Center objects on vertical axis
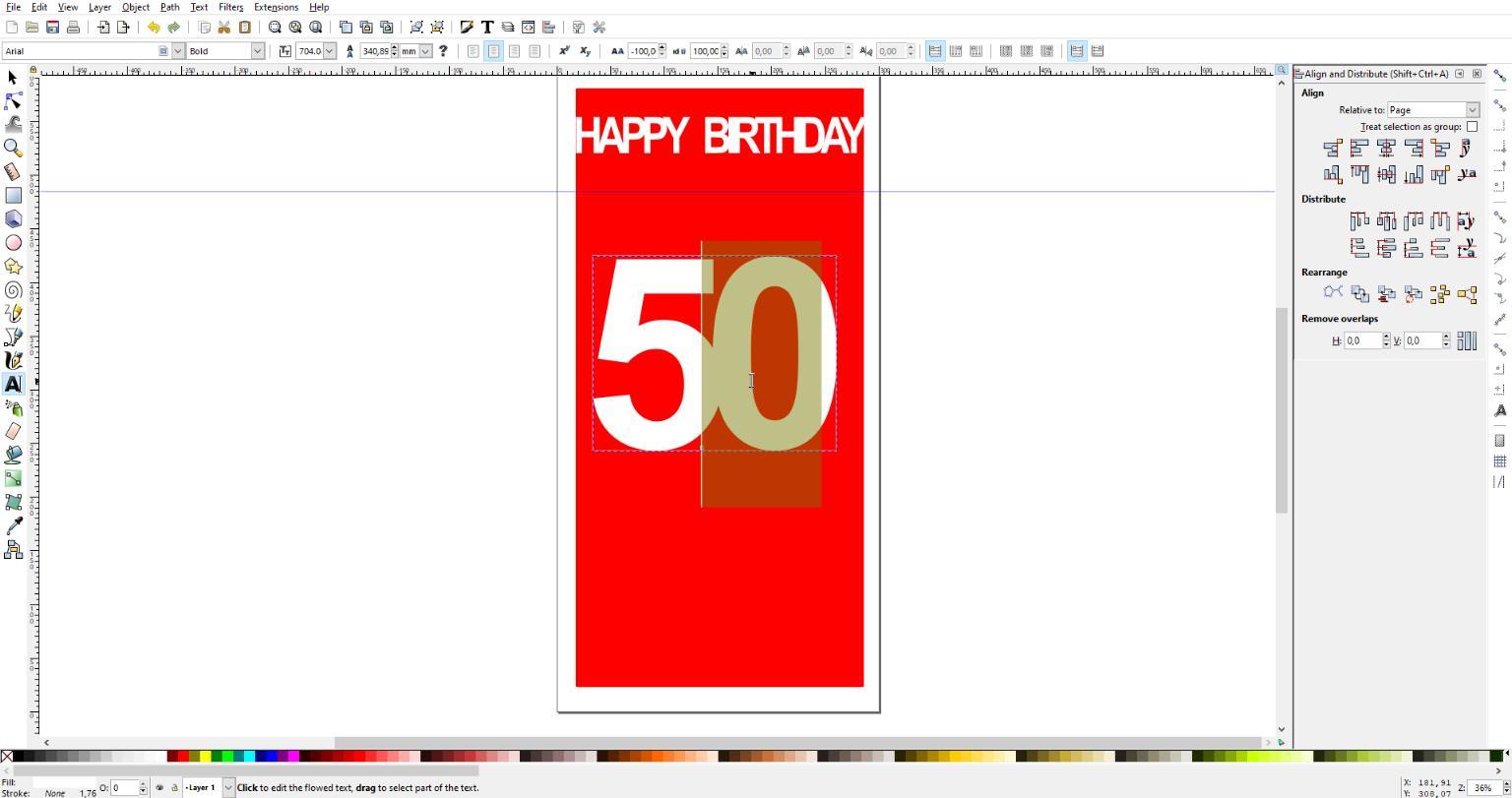 (1386, 149)
